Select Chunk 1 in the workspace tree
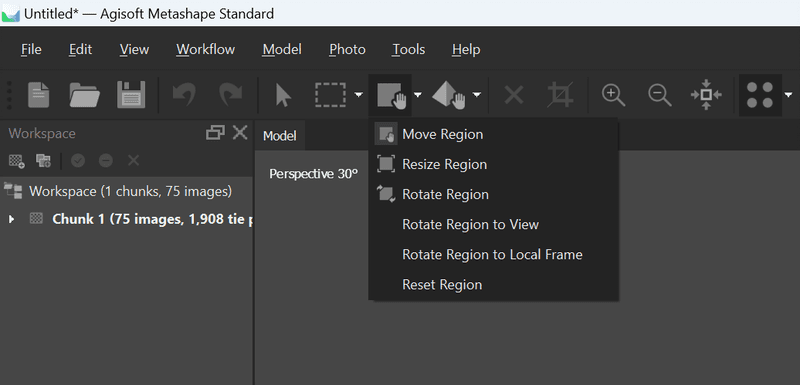800x385 pixels. point(153,219)
